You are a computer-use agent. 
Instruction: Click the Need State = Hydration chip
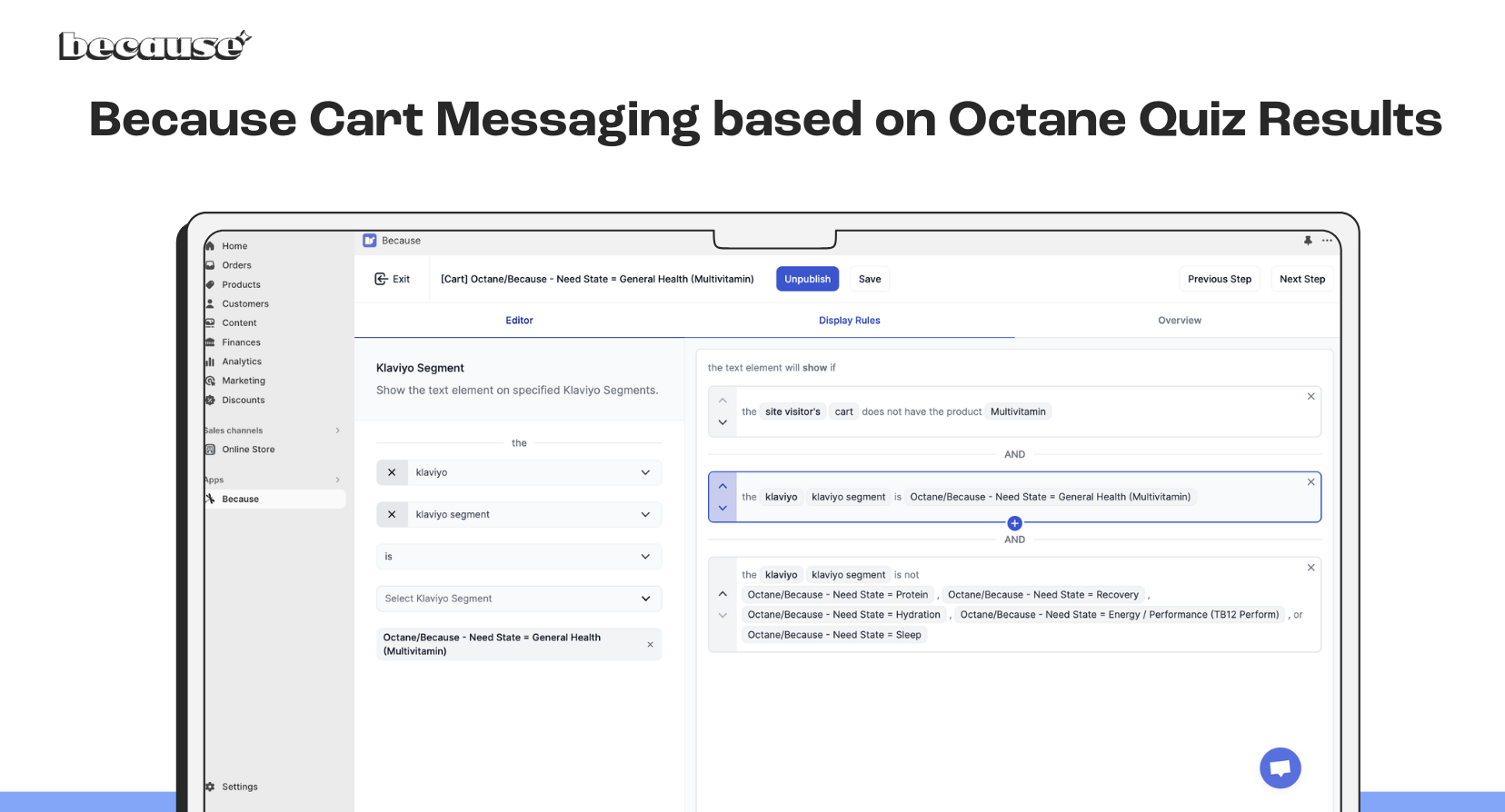[x=844, y=615]
